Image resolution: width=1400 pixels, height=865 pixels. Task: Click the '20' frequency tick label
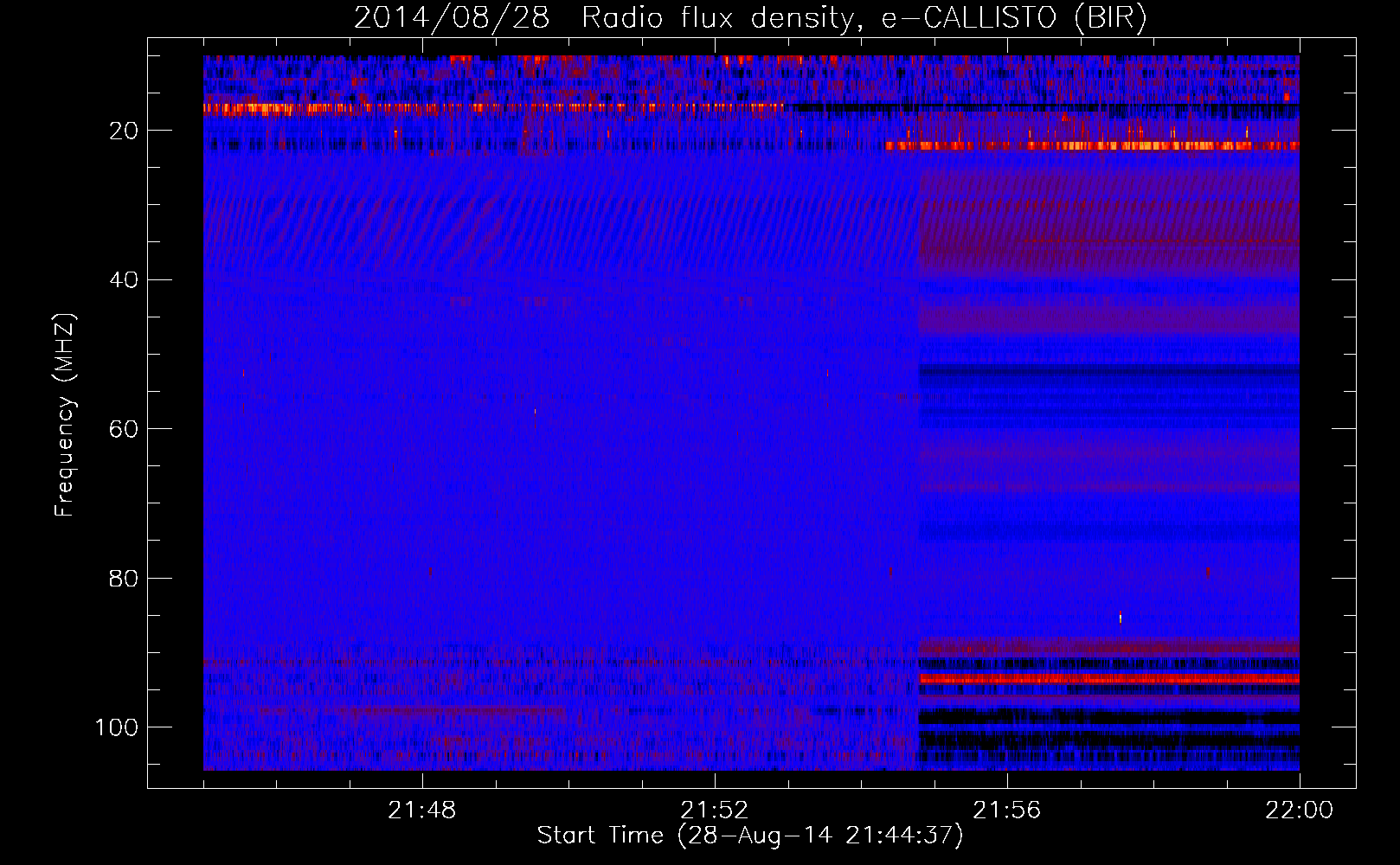(x=124, y=131)
